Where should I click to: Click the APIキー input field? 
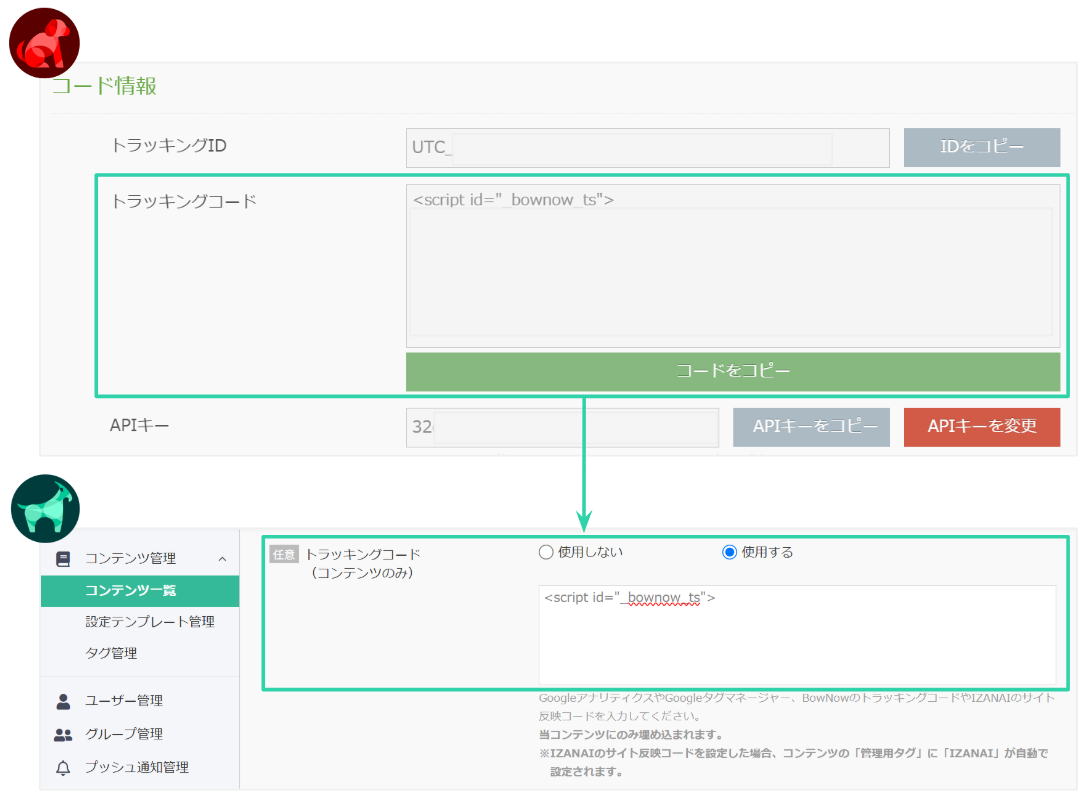pos(562,427)
